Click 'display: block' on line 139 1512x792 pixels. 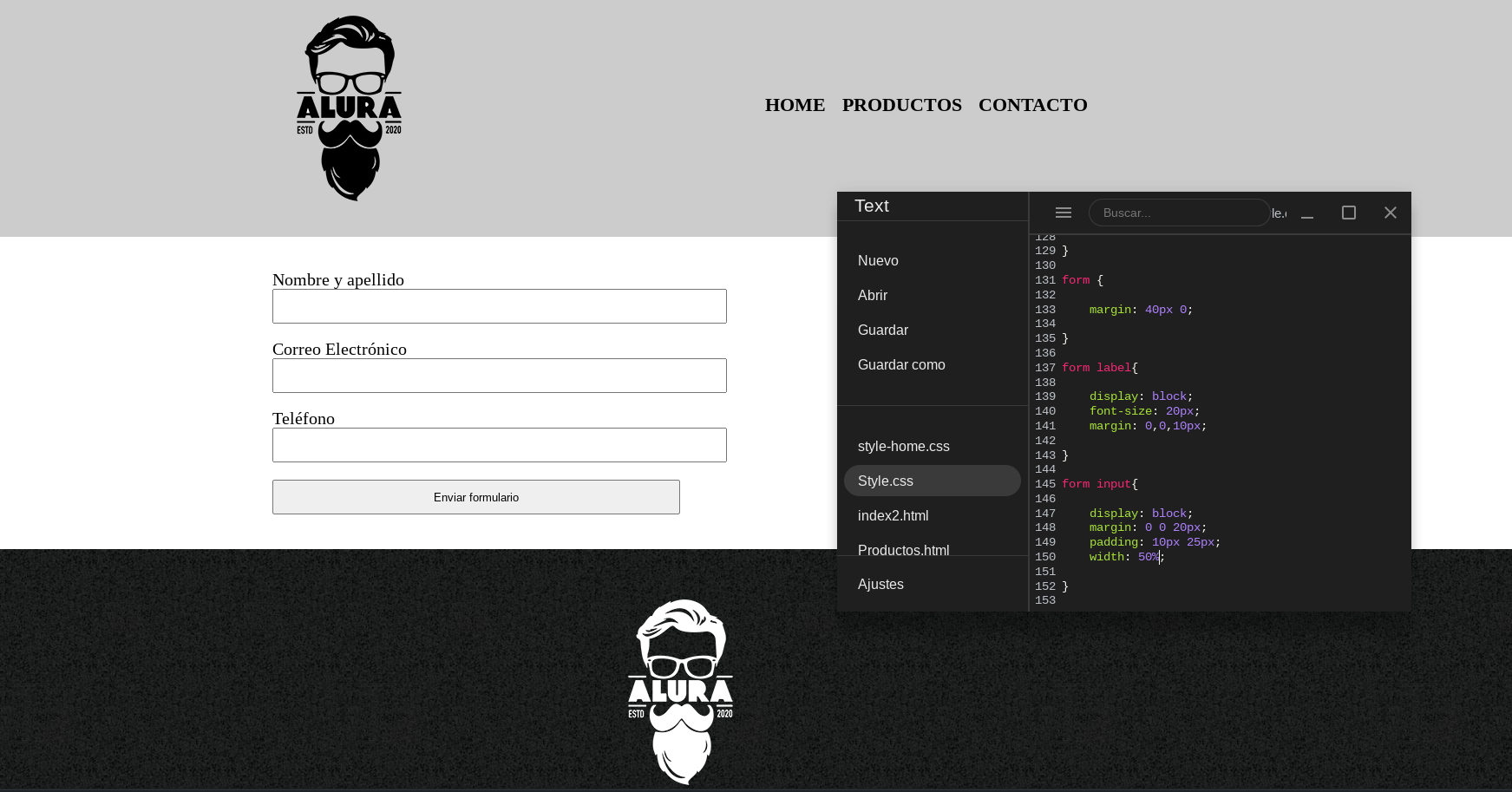coord(1142,396)
